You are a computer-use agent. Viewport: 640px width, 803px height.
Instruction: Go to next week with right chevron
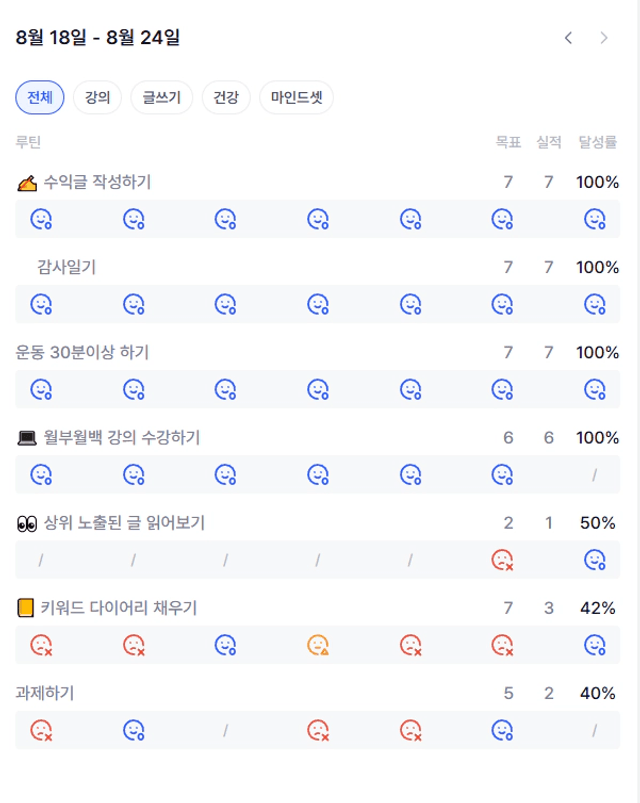click(603, 38)
